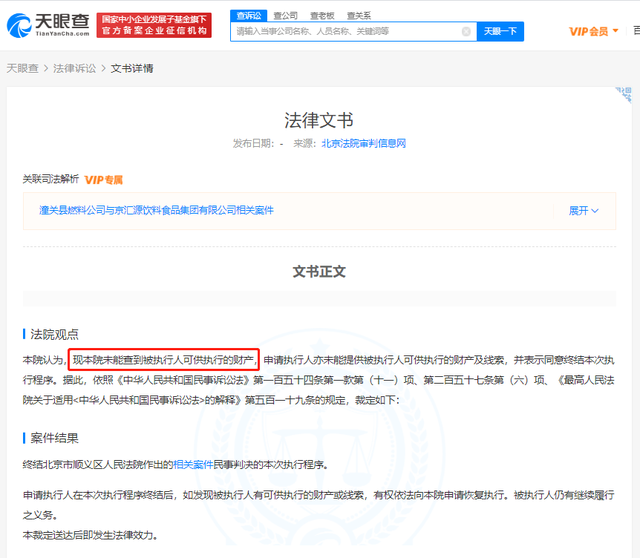640x558 pixels.
Task: Open the VIP会员 dropdown menu
Action: point(594,32)
